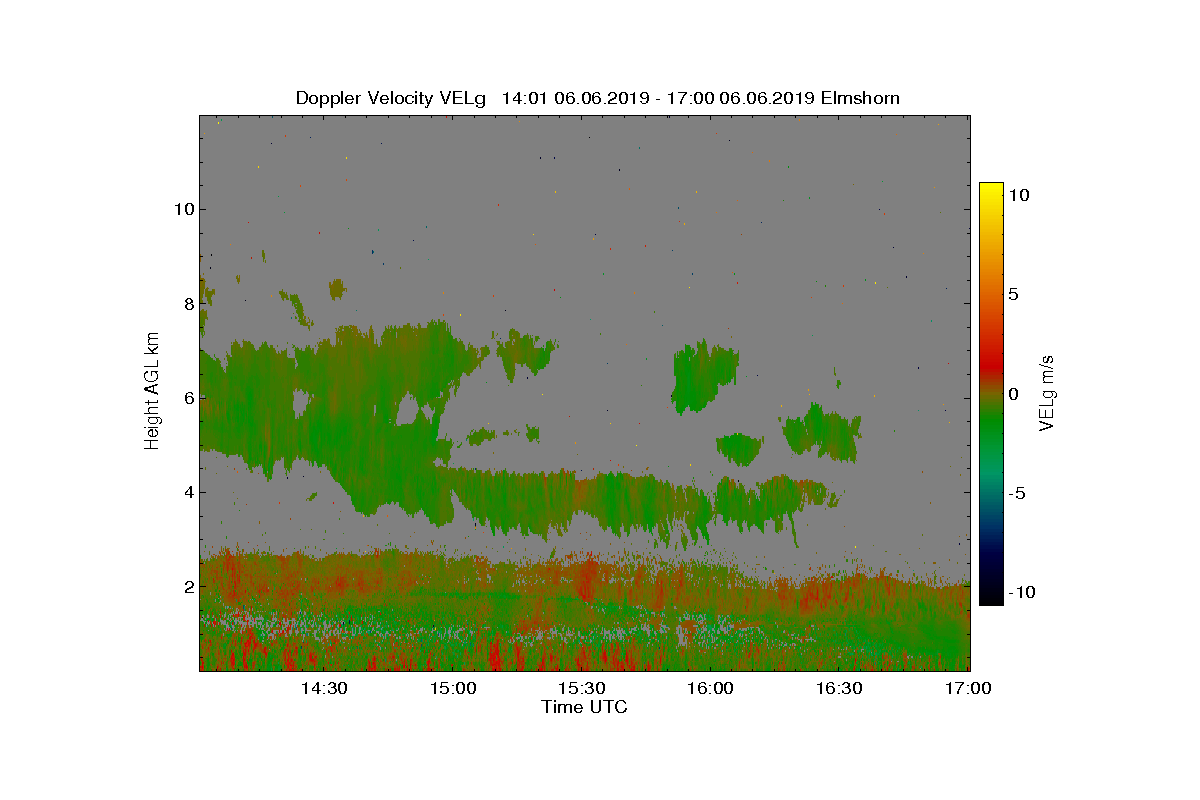
Task: Click the height tick label '2'
Action: 187,586
